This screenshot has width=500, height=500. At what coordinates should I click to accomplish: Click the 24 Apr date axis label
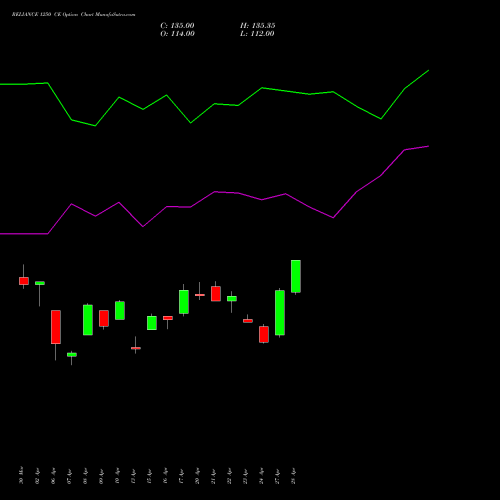point(261,476)
